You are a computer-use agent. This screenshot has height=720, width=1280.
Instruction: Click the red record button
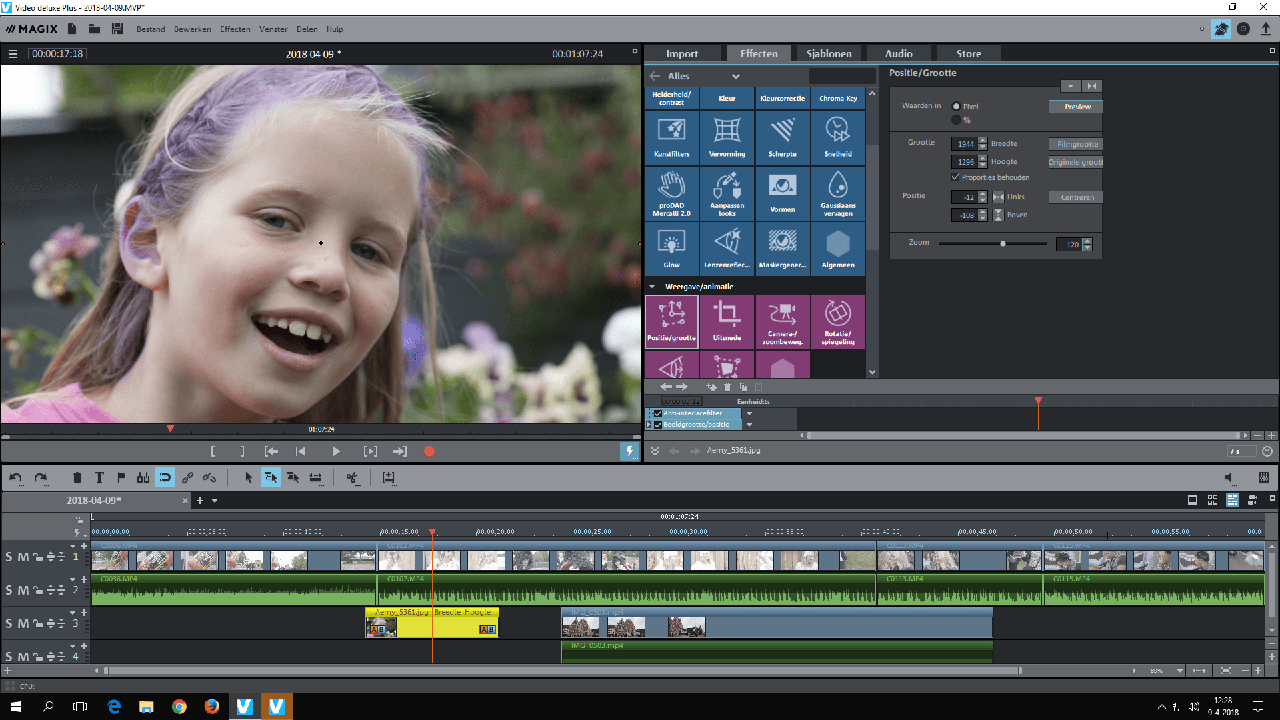pos(429,452)
